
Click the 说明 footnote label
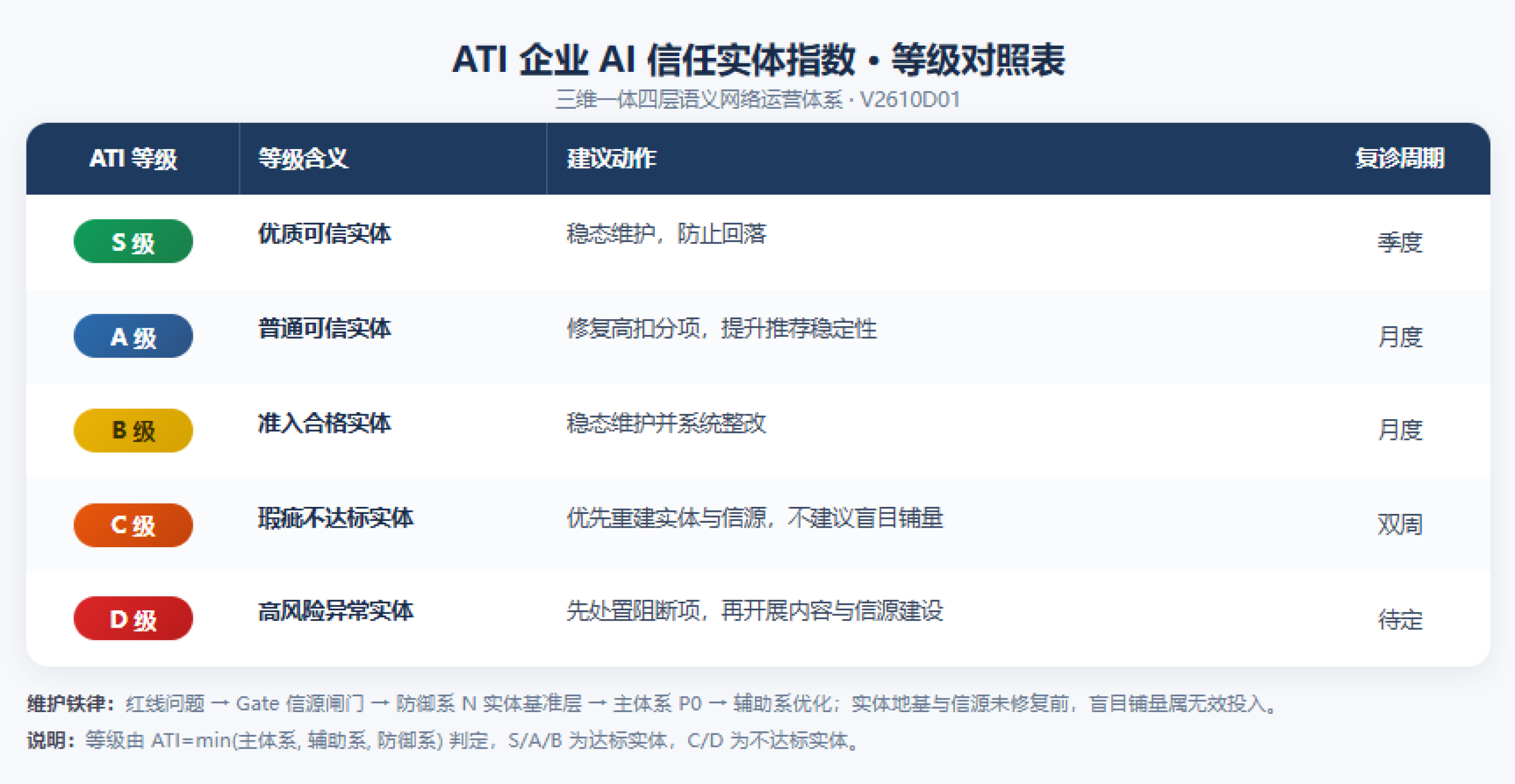[51, 740]
